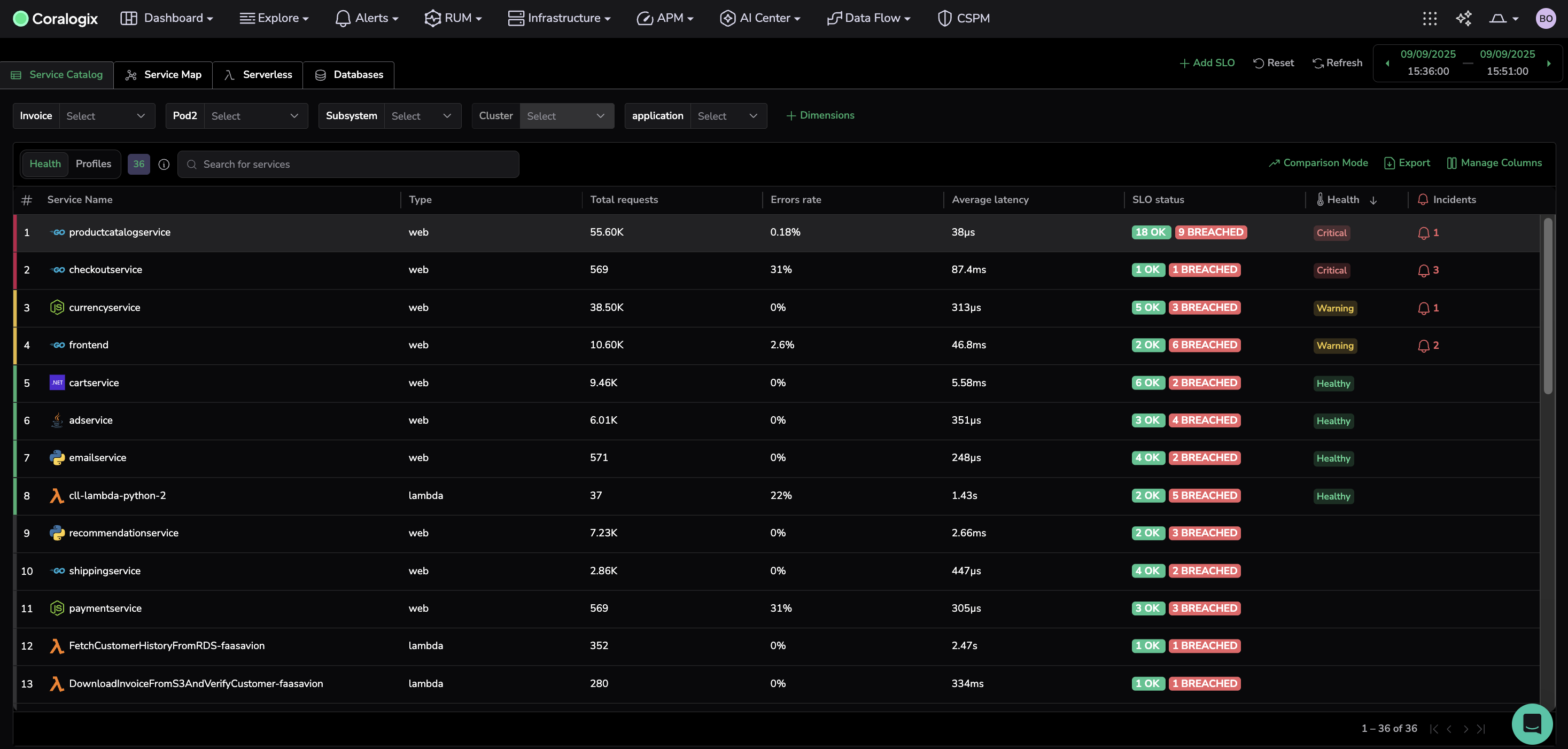
Task: Go to previous time range arrow
Action: click(x=1387, y=63)
